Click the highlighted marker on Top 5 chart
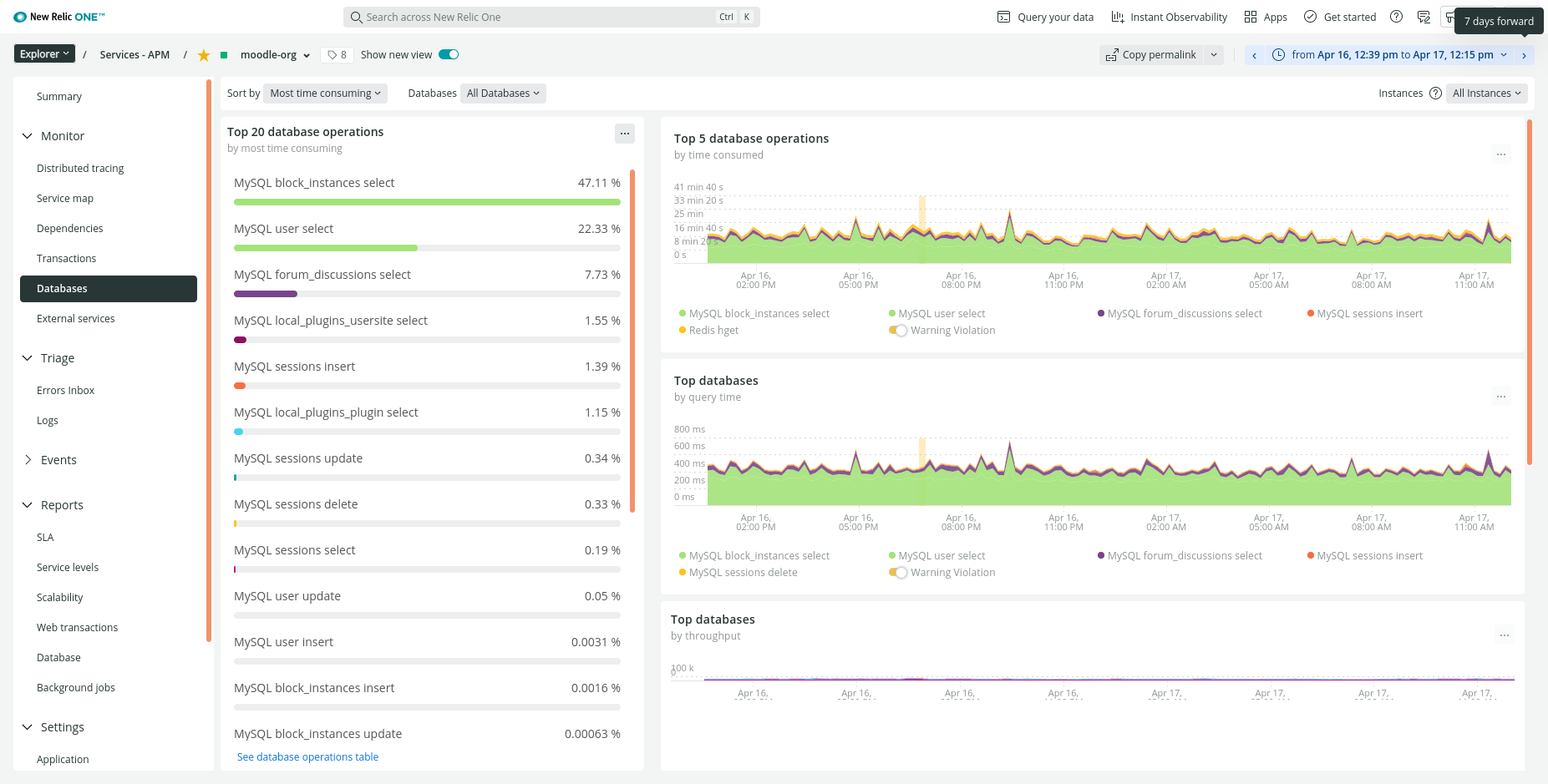This screenshot has height=784, width=1548. tap(922, 229)
